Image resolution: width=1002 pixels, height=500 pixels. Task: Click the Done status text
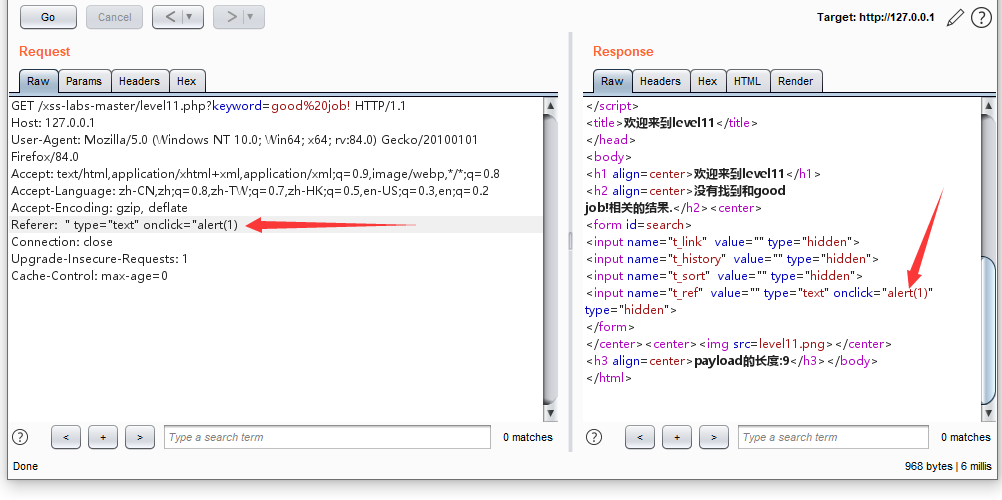[x=26, y=466]
